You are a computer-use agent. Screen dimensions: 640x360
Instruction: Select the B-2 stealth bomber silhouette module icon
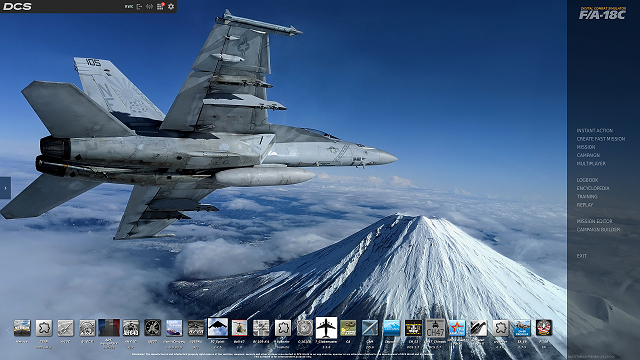(x=218, y=327)
